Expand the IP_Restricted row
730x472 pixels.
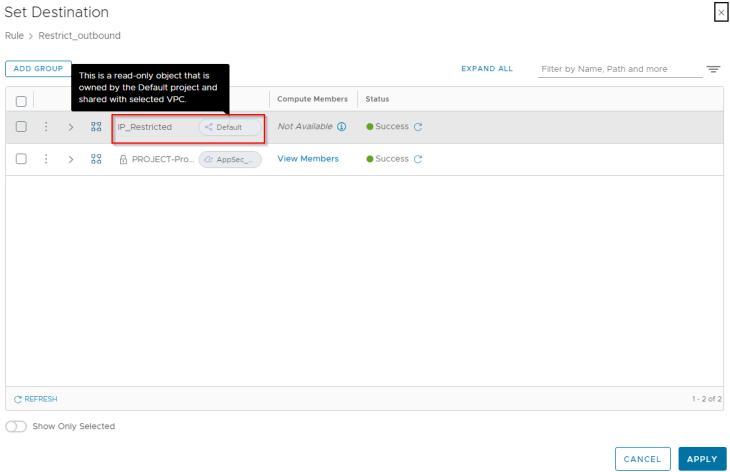tap(71, 127)
